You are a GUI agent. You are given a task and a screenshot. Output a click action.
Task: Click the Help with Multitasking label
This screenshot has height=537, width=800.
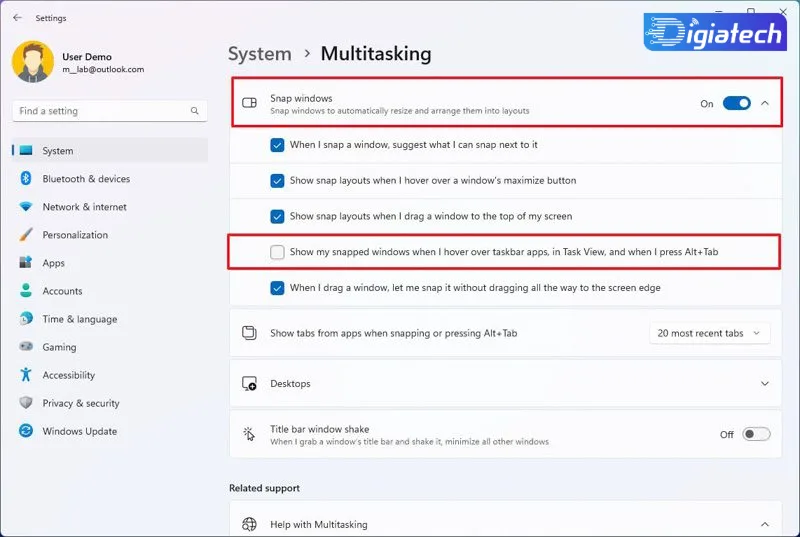[319, 524]
